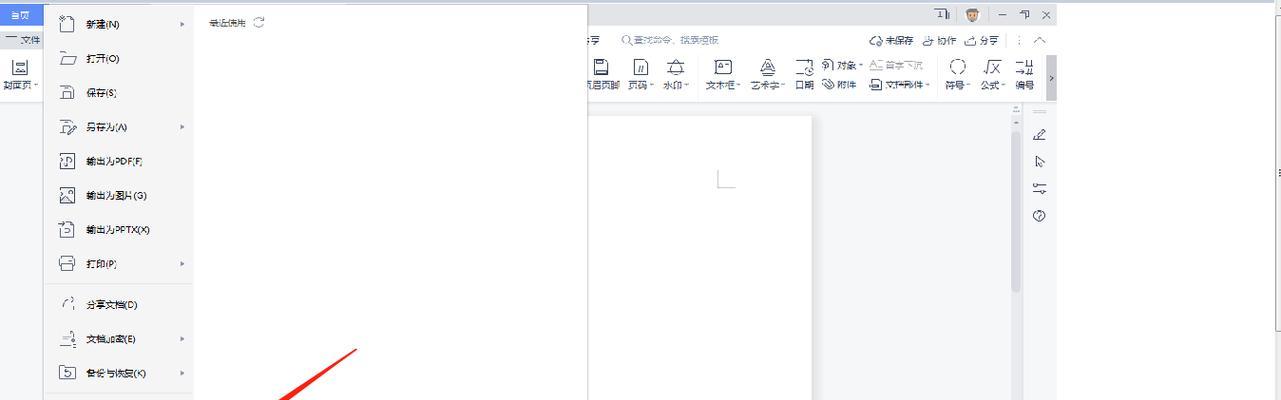Viewport: 1281px width, 400px height.
Task: Expand the 文档加密(E) submenu arrow
Action: [x=182, y=339]
